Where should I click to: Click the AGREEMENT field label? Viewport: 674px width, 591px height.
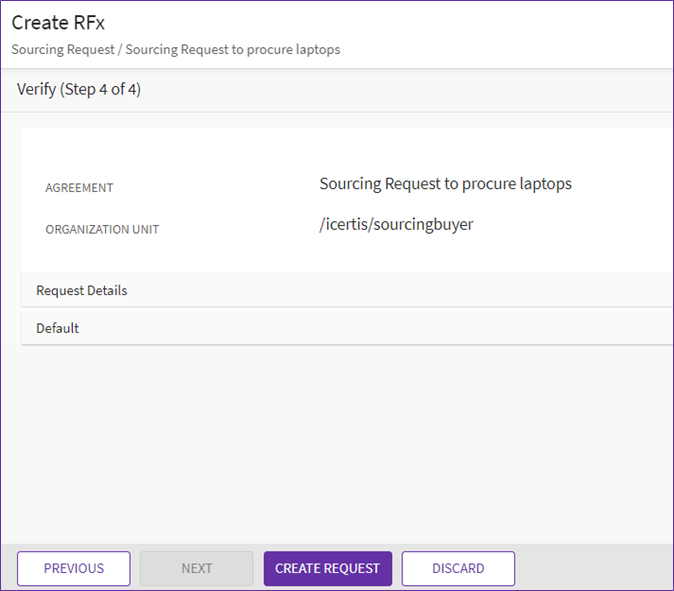pos(79,188)
